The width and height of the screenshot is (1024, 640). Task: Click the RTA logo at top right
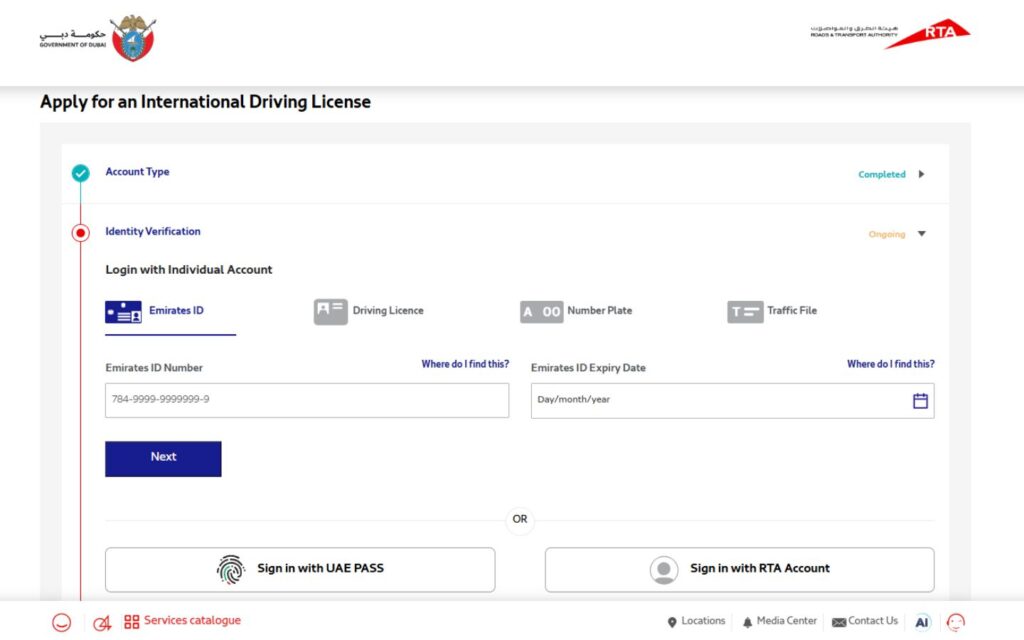coord(928,32)
